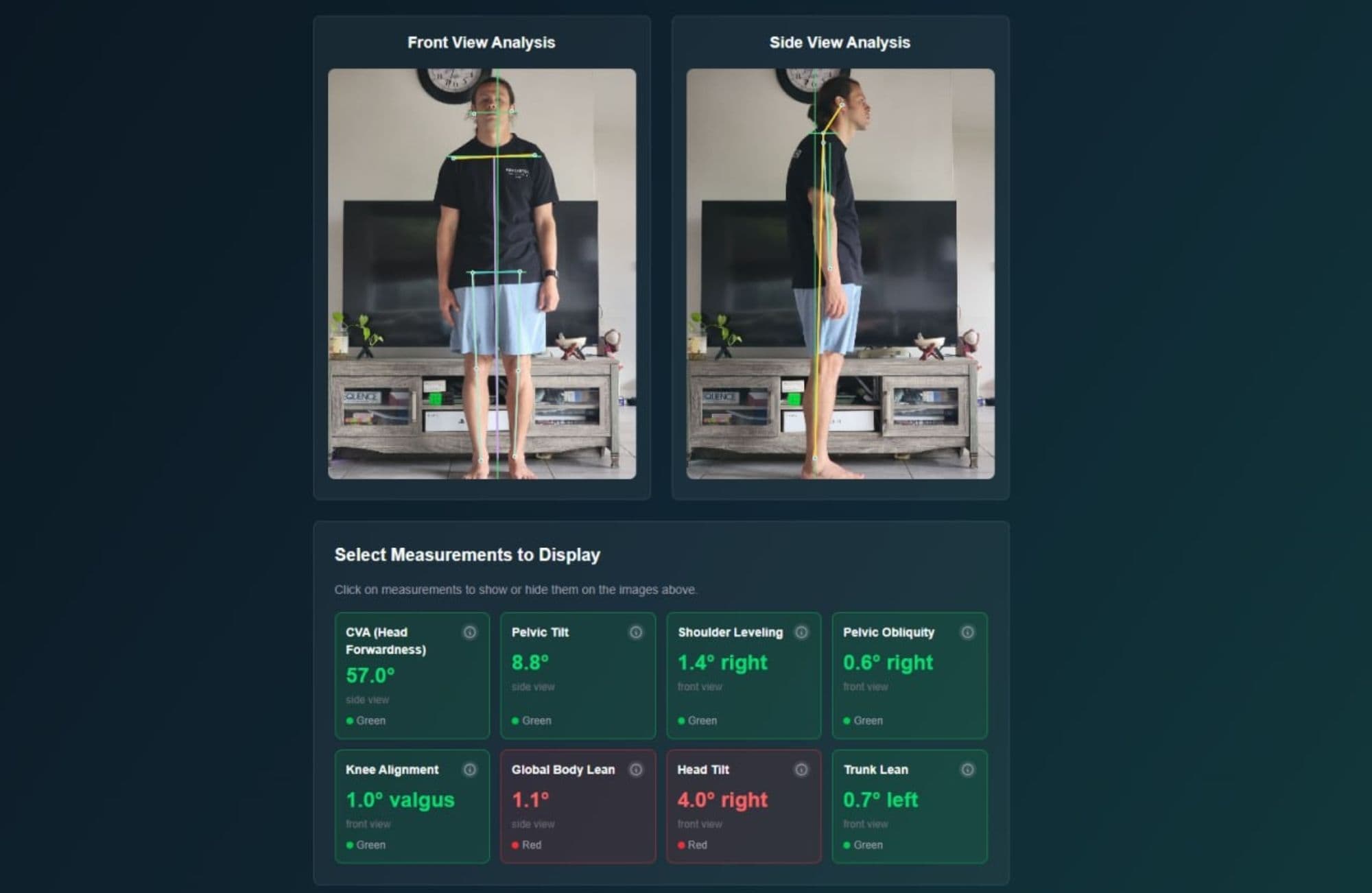Open the Pelvic Tilt info icon

(636, 632)
